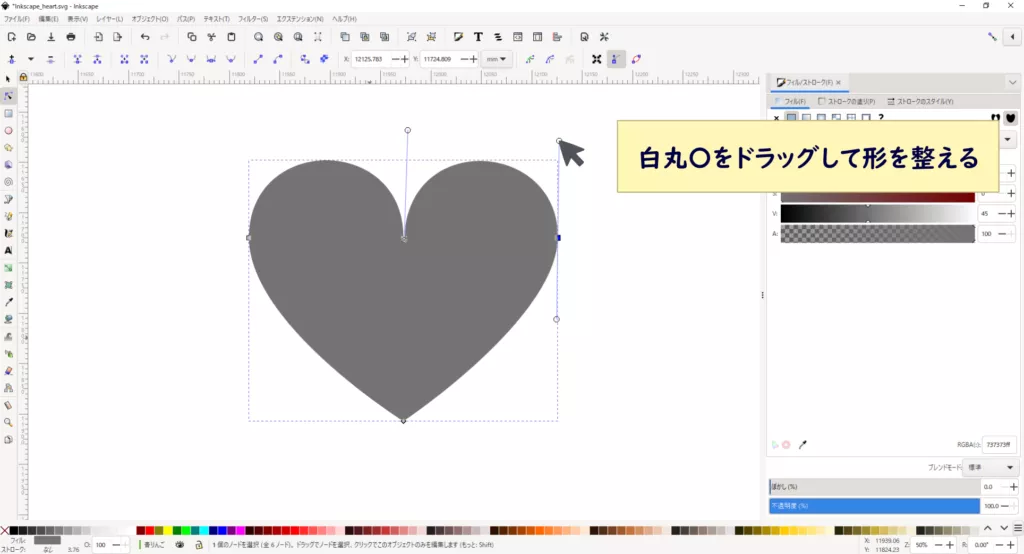The image size is (1024, 554).
Task: Switch to ストロークのスタイル(Y) tab
Action: coord(920,102)
